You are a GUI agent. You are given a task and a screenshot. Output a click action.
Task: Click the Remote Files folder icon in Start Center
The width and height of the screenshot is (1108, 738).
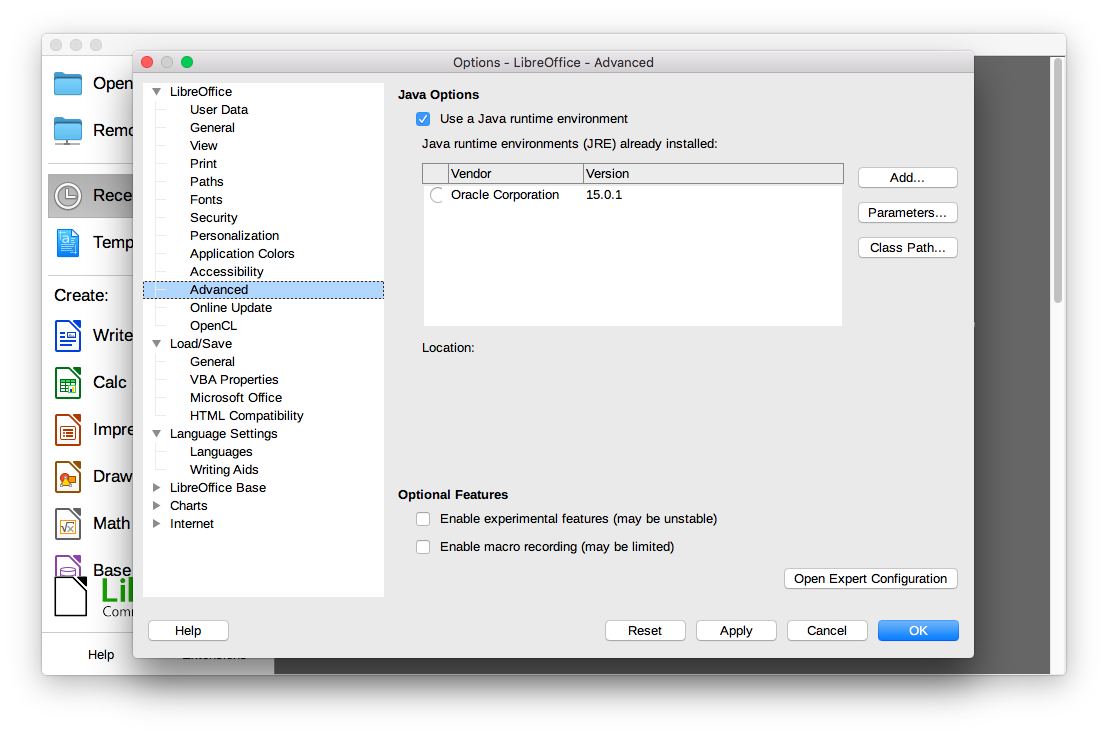68,130
